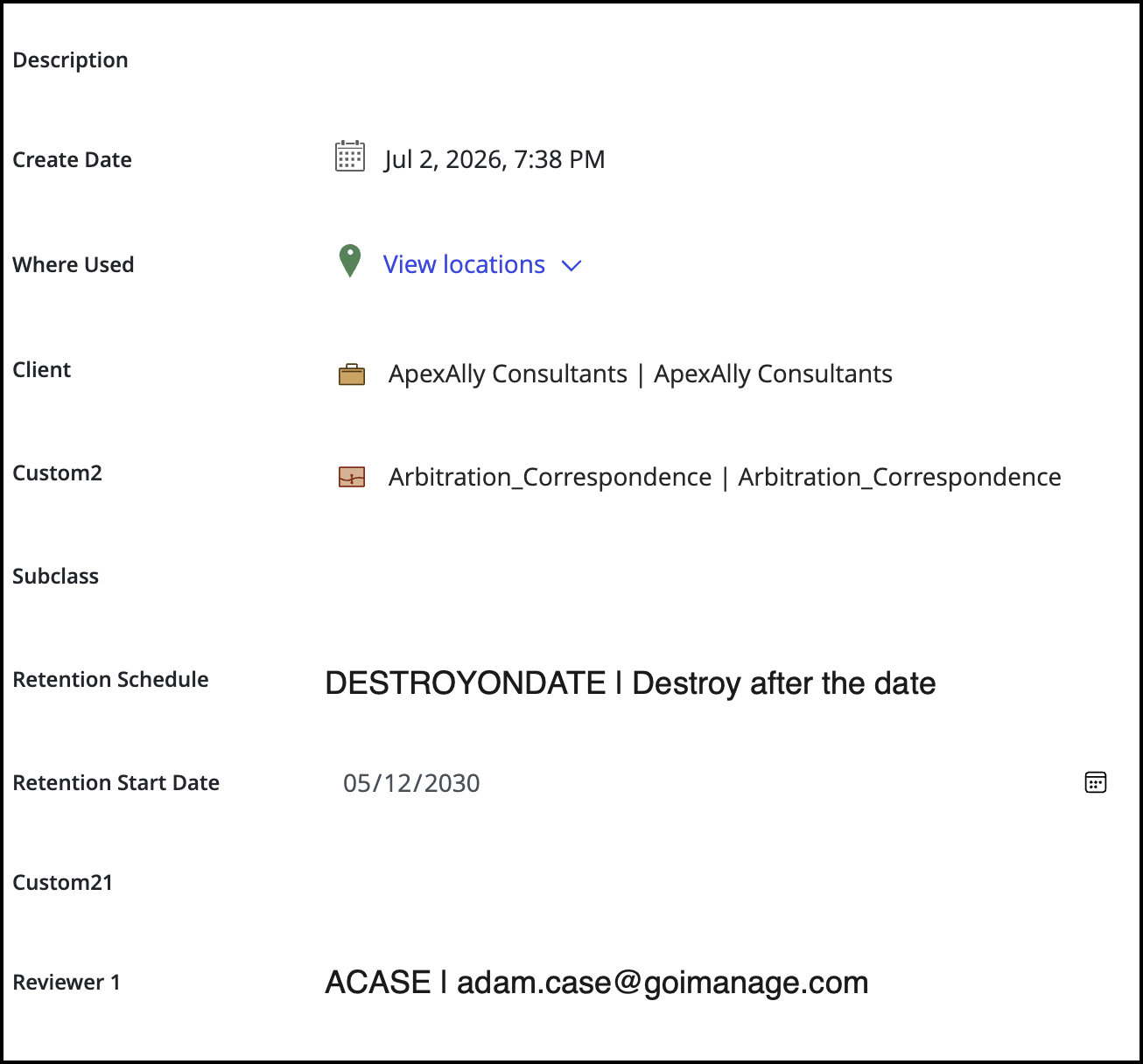This screenshot has width=1143, height=1064.
Task: Click the Reviewer 1 label
Action: pos(67,983)
